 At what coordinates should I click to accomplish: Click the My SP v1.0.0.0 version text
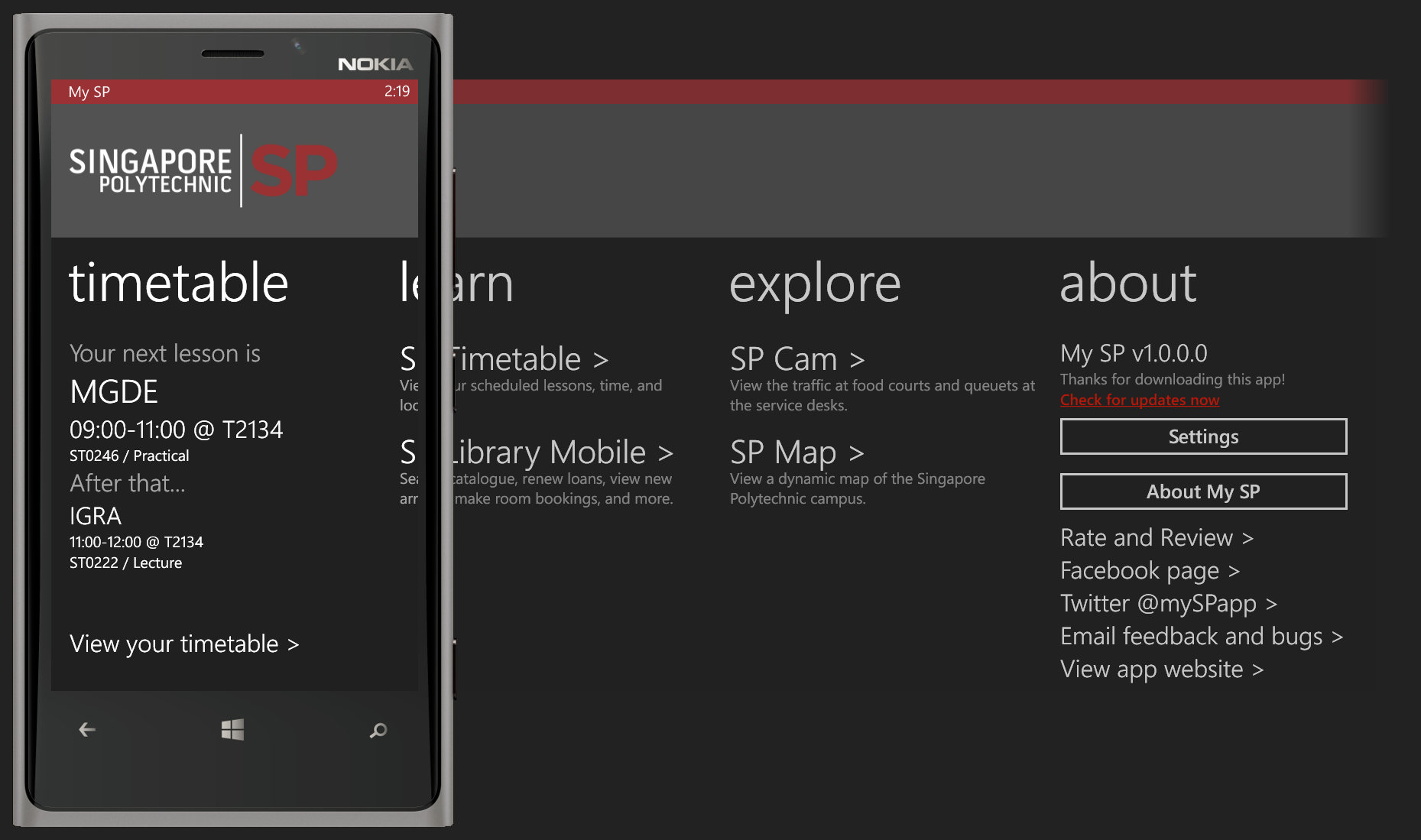point(1134,353)
